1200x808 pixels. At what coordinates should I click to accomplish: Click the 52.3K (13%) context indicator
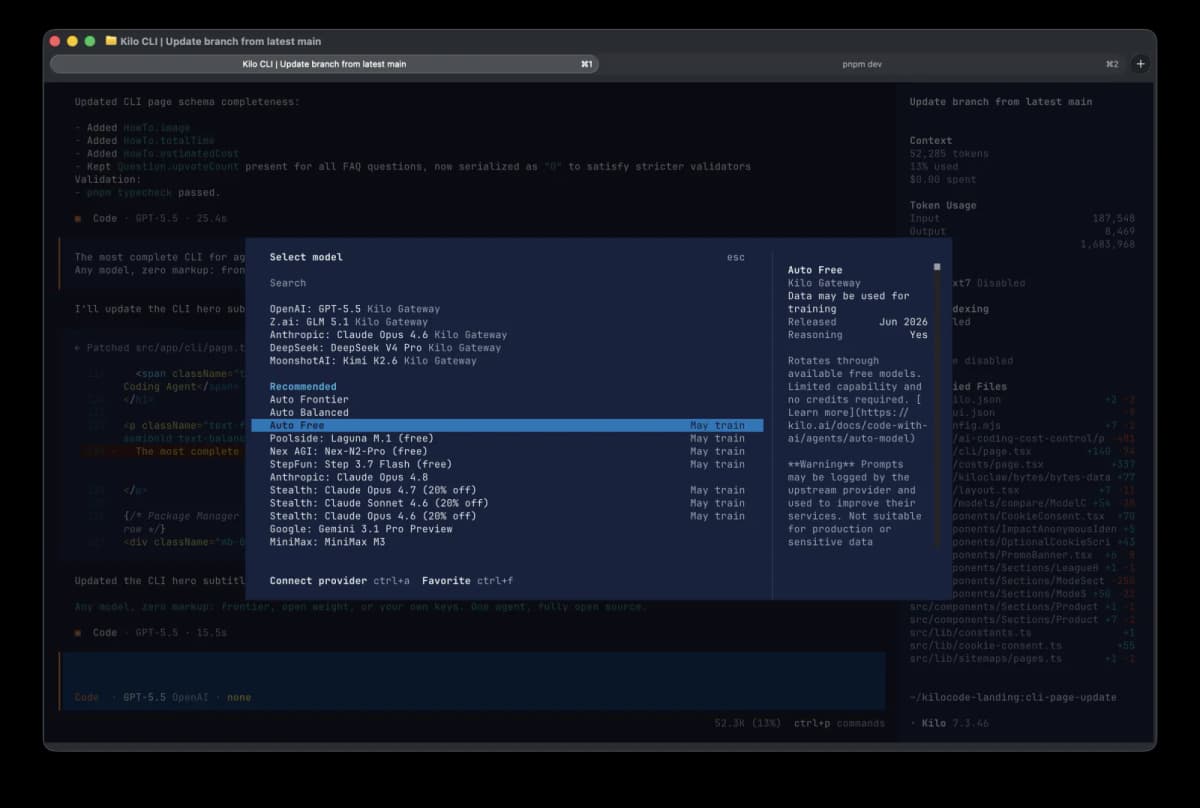748,723
